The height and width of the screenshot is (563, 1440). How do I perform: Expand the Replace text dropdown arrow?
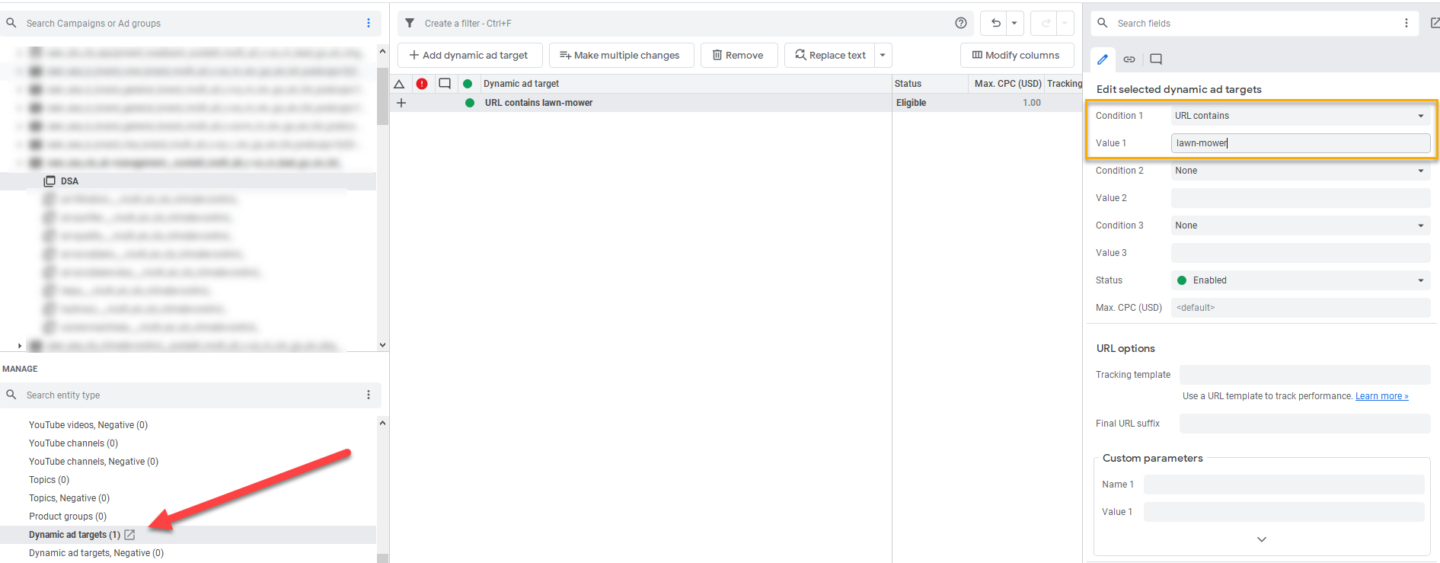[x=882, y=55]
